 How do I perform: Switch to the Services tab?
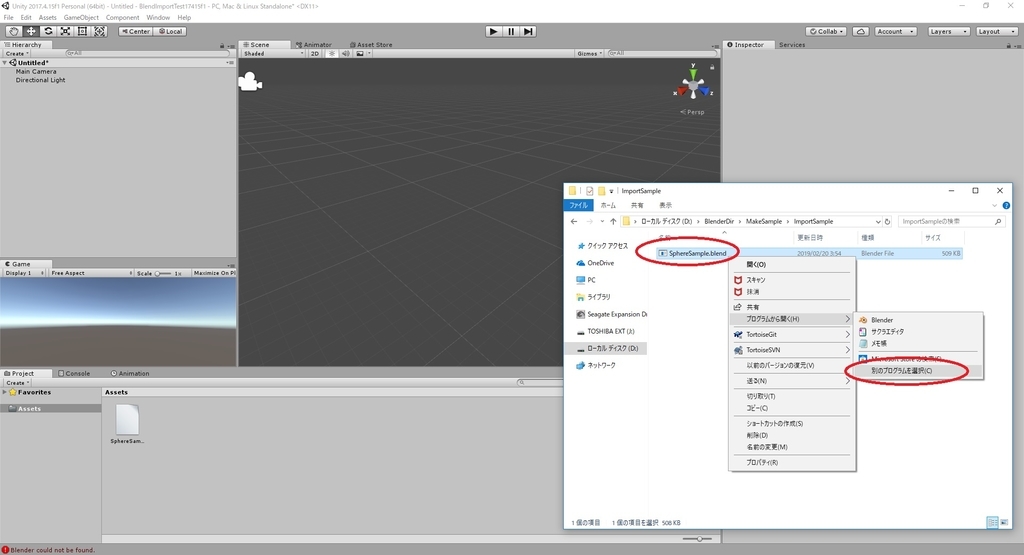792,45
